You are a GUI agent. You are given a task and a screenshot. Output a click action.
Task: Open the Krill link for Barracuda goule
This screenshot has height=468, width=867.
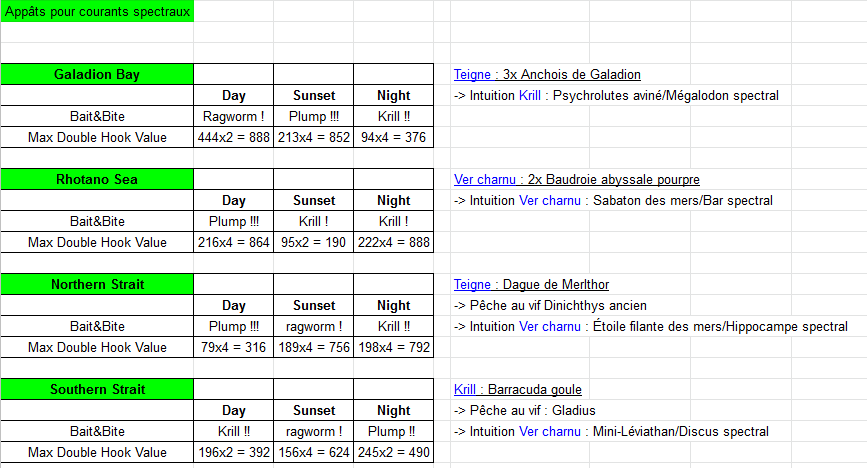tap(465, 390)
